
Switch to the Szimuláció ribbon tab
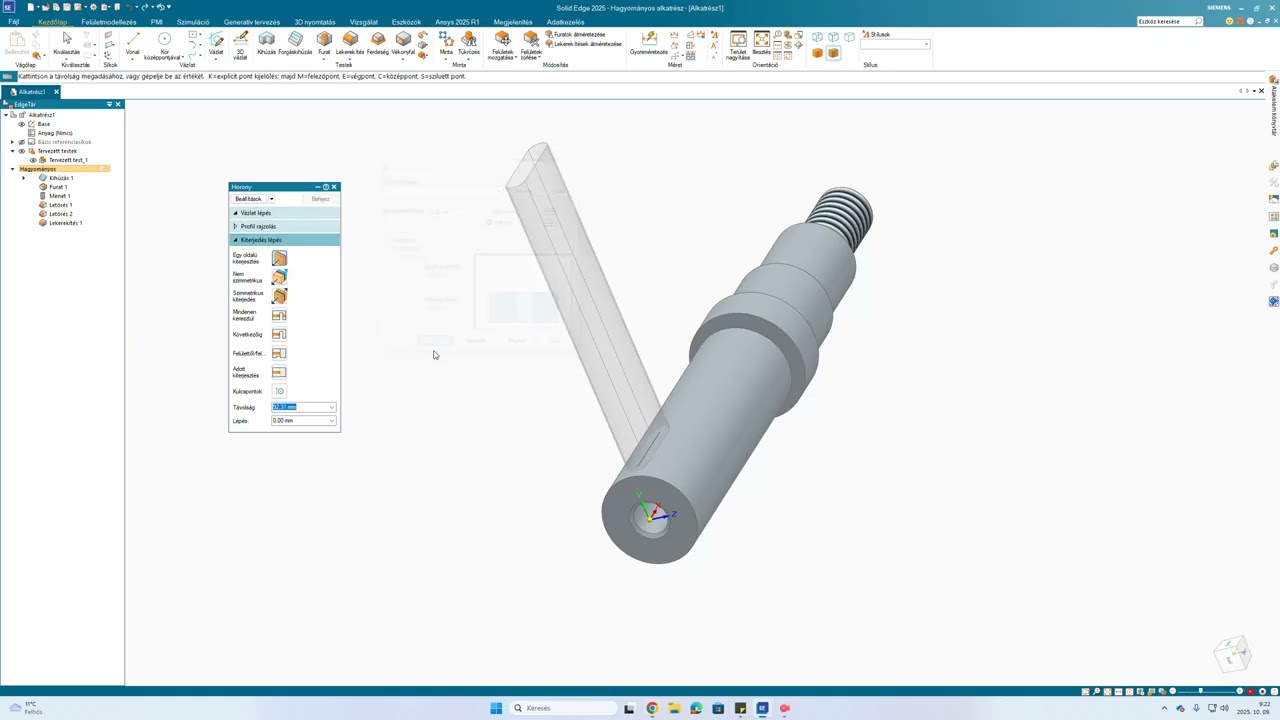(193, 22)
